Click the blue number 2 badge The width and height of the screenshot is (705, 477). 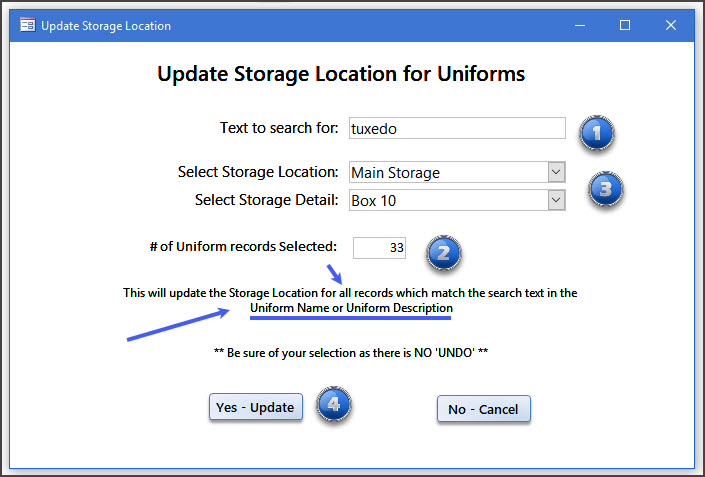click(x=444, y=253)
